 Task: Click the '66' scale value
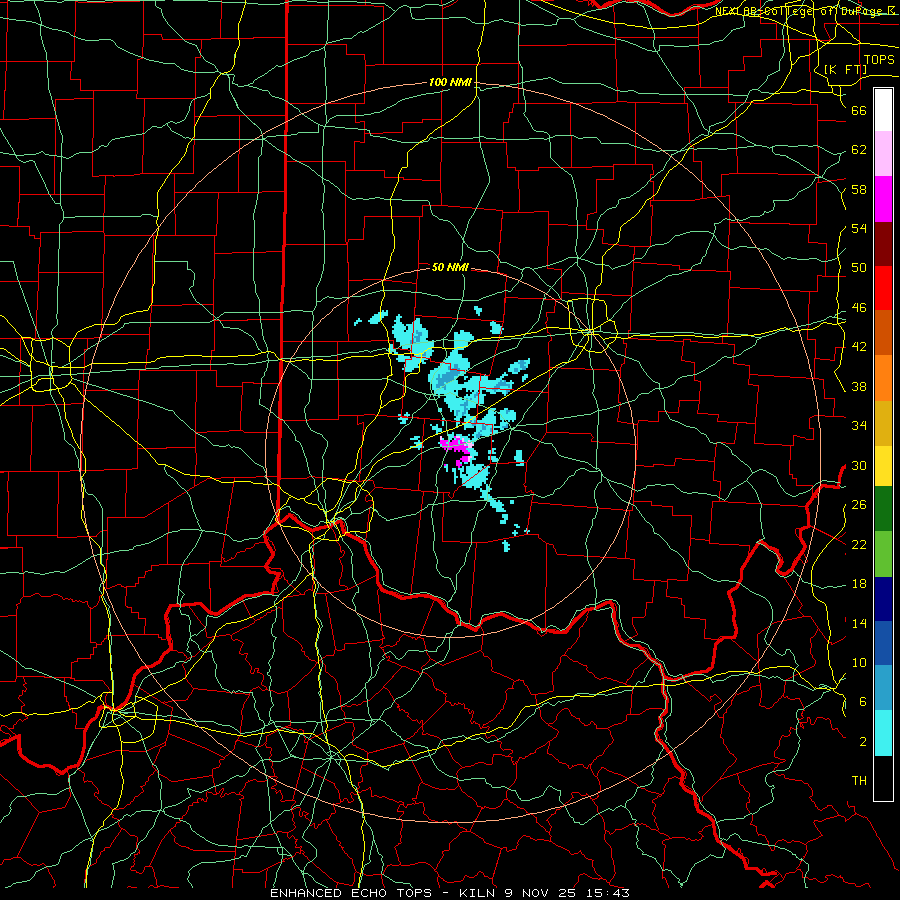[859, 110]
